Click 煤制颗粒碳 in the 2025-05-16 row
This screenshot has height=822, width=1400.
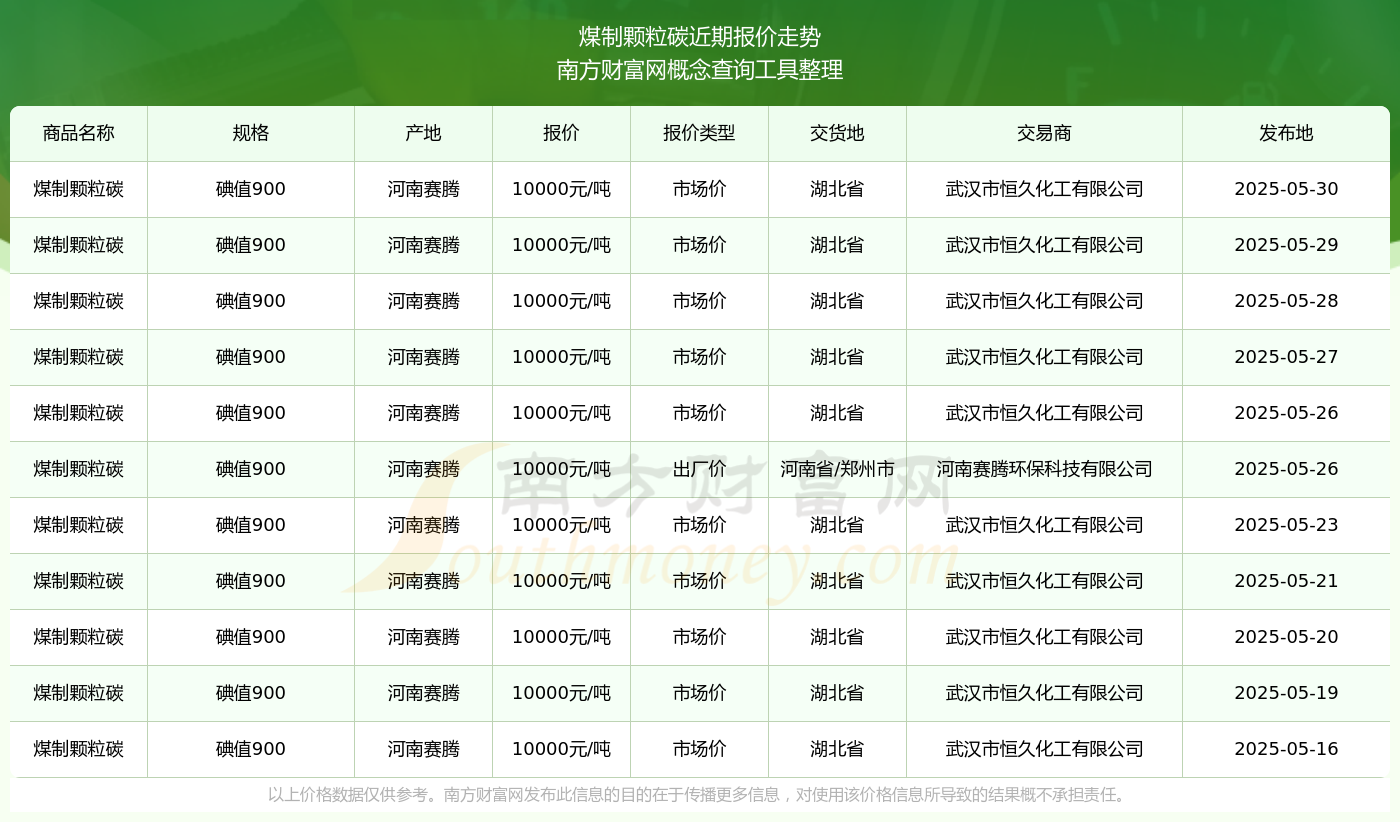[x=79, y=749]
